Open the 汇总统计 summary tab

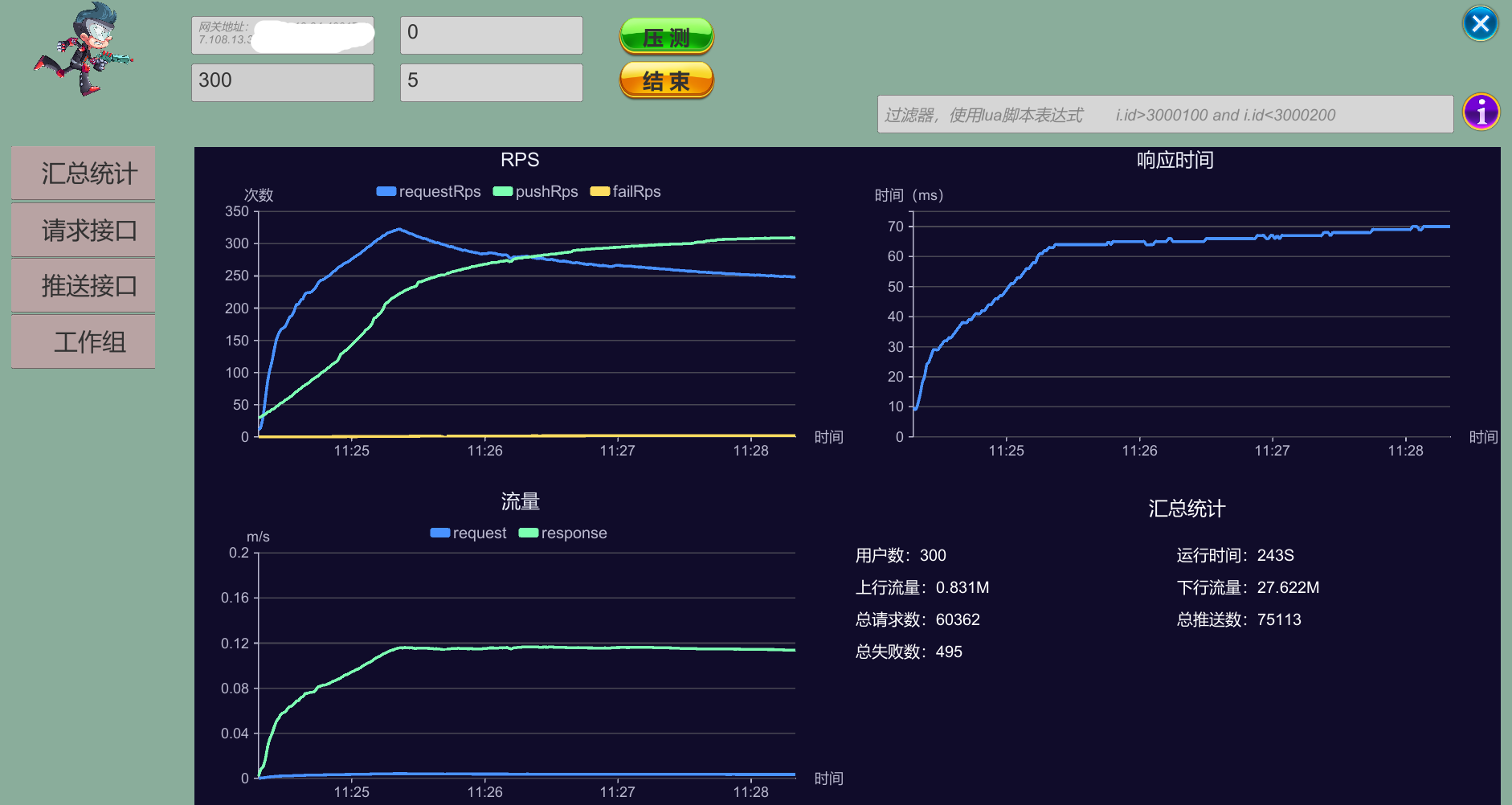click(x=84, y=174)
